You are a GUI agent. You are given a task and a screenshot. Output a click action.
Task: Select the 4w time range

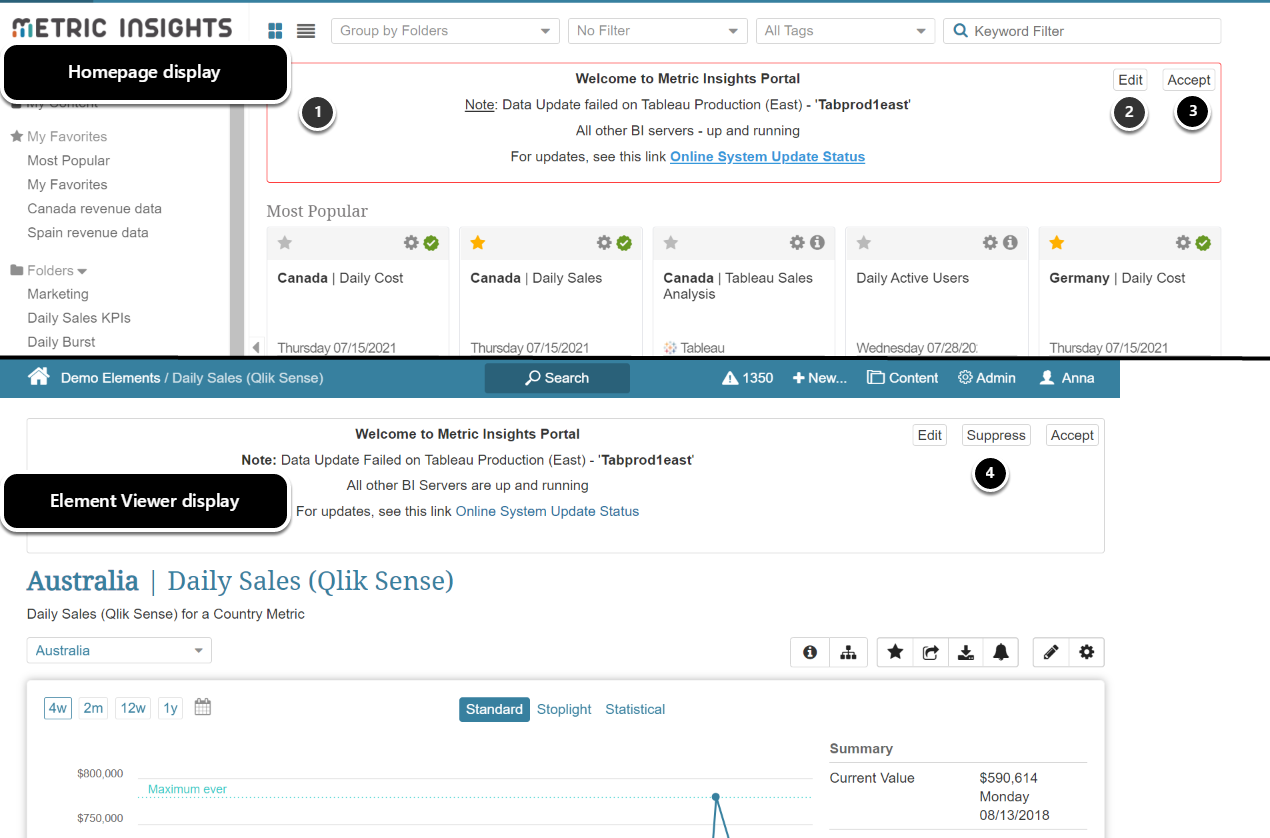click(x=58, y=708)
